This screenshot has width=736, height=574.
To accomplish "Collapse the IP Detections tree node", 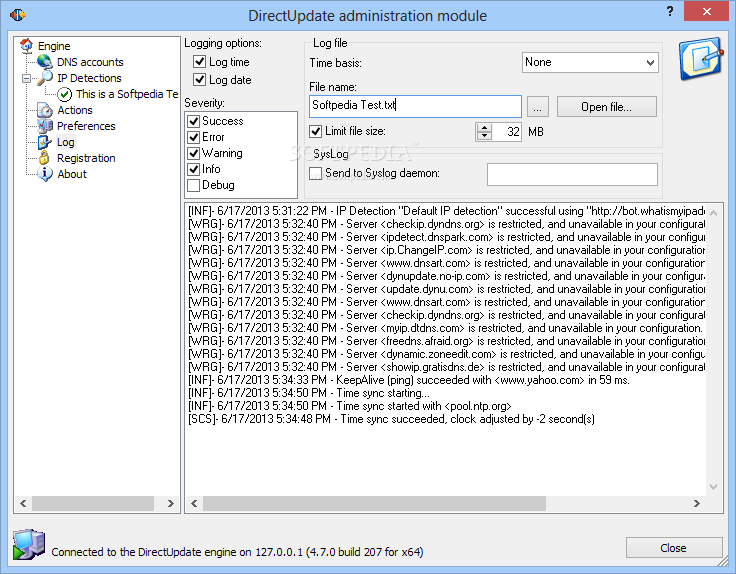I will coord(27,78).
